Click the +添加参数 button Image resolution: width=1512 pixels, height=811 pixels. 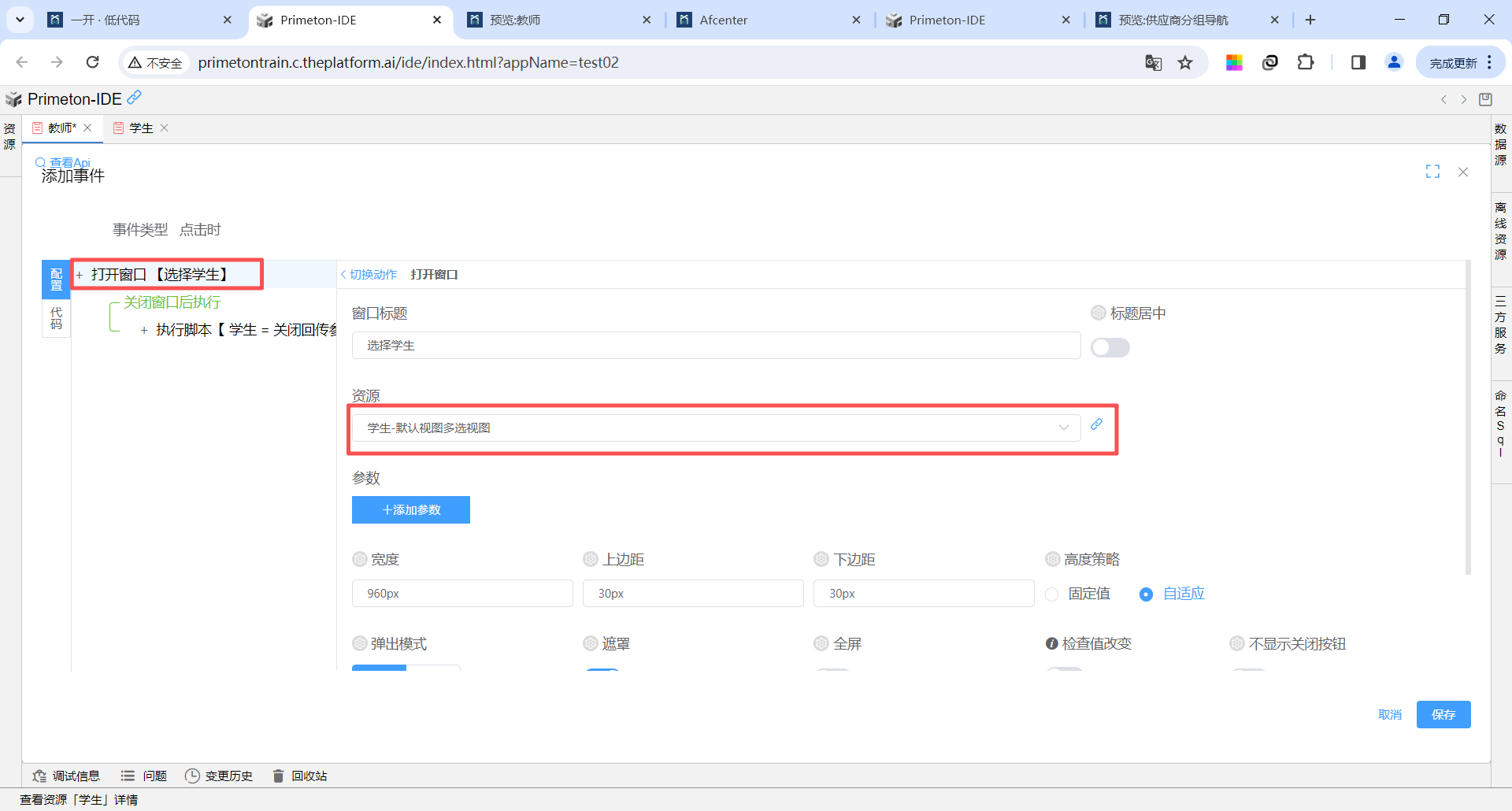(410, 509)
